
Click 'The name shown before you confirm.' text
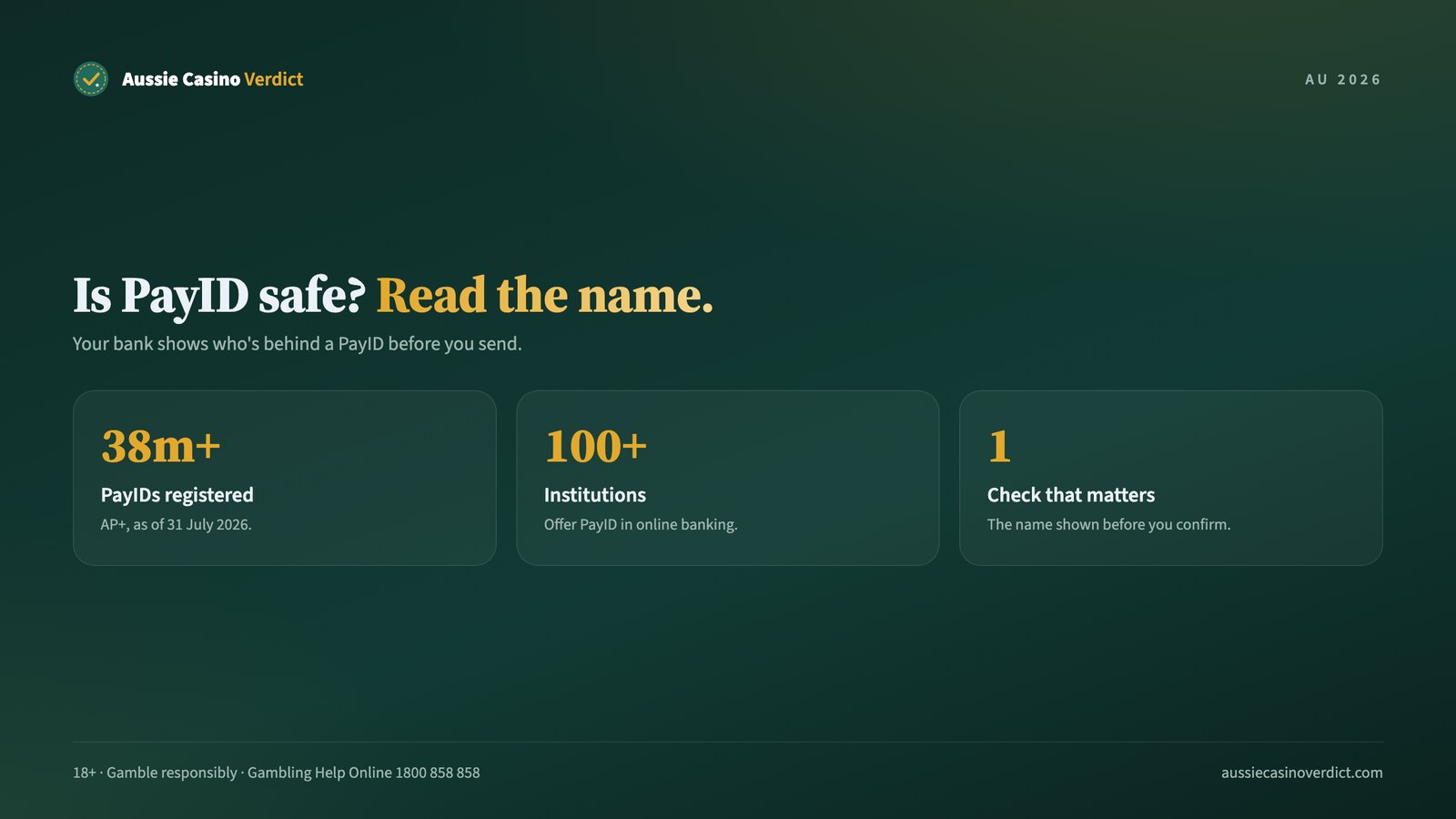tap(1108, 525)
